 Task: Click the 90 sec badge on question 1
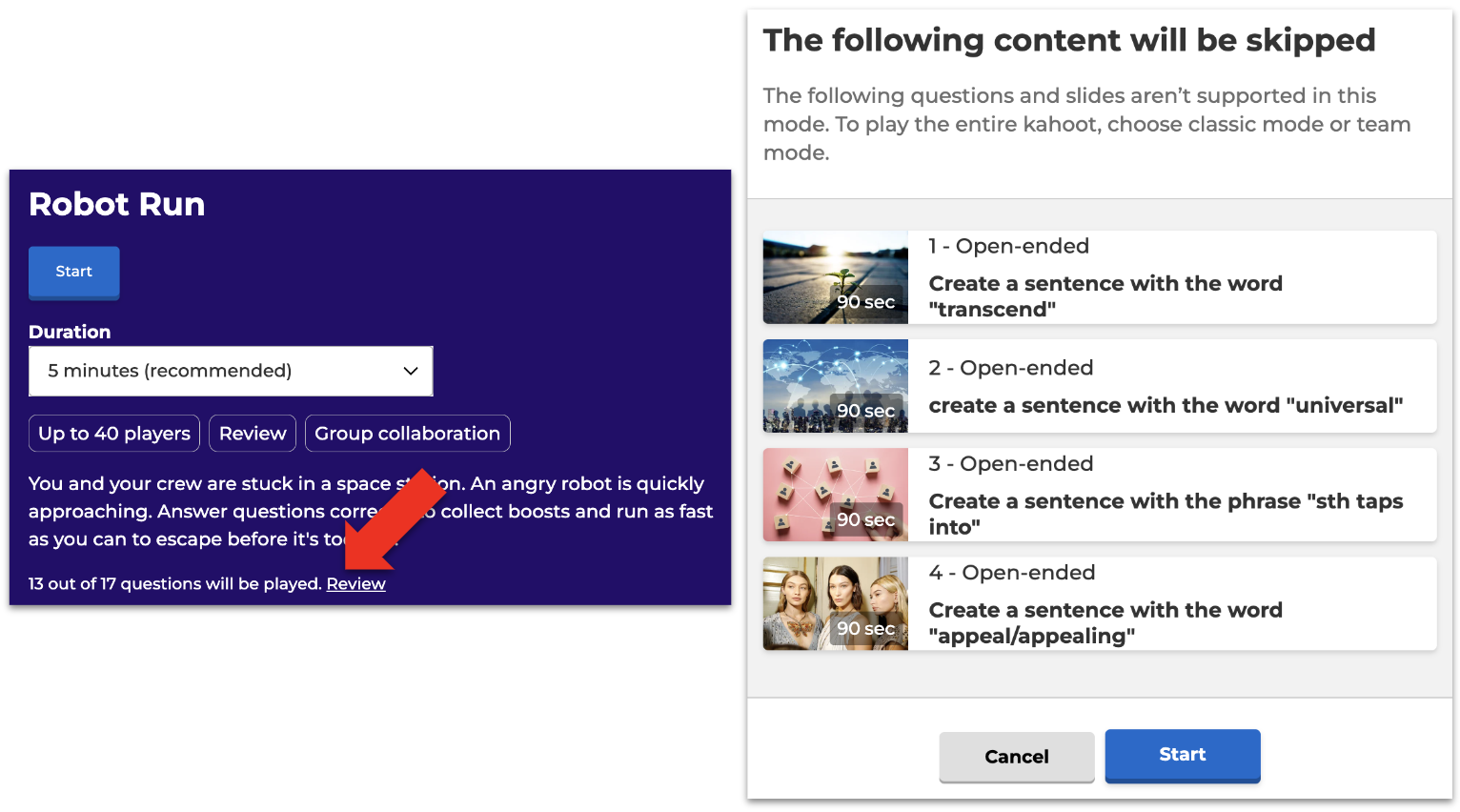[865, 302]
